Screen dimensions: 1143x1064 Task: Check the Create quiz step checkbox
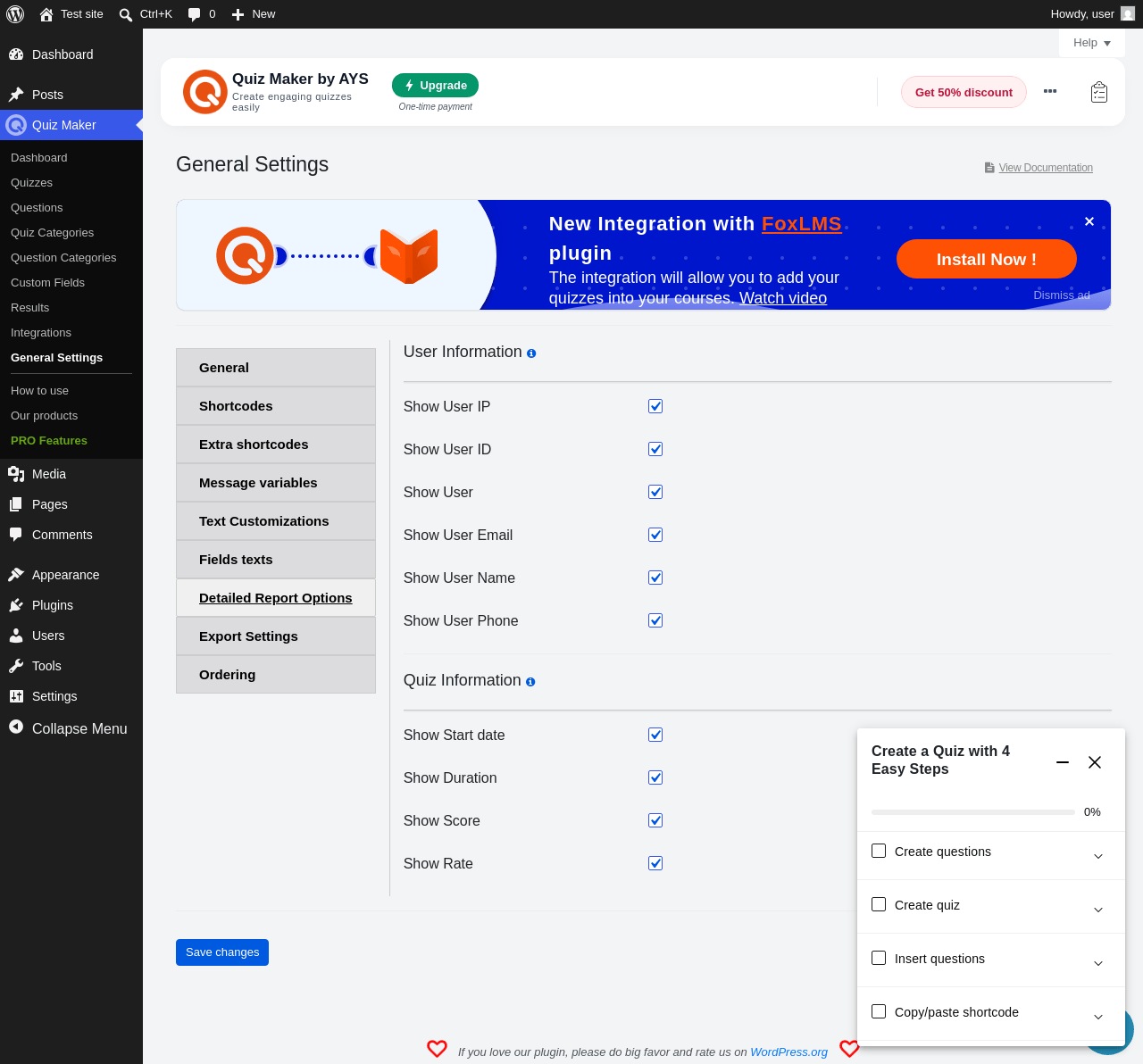click(x=879, y=904)
